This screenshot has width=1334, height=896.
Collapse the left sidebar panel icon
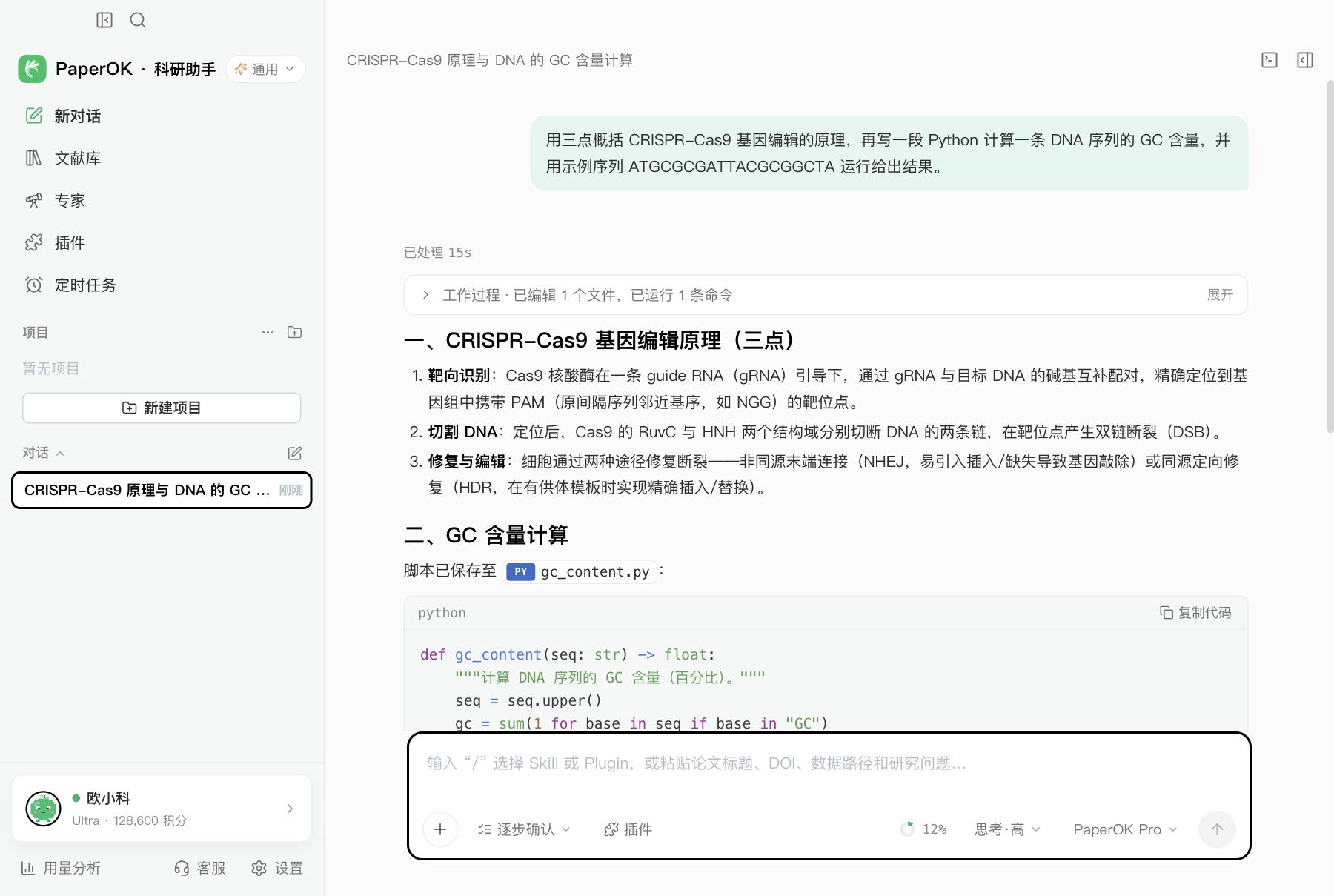coord(104,20)
